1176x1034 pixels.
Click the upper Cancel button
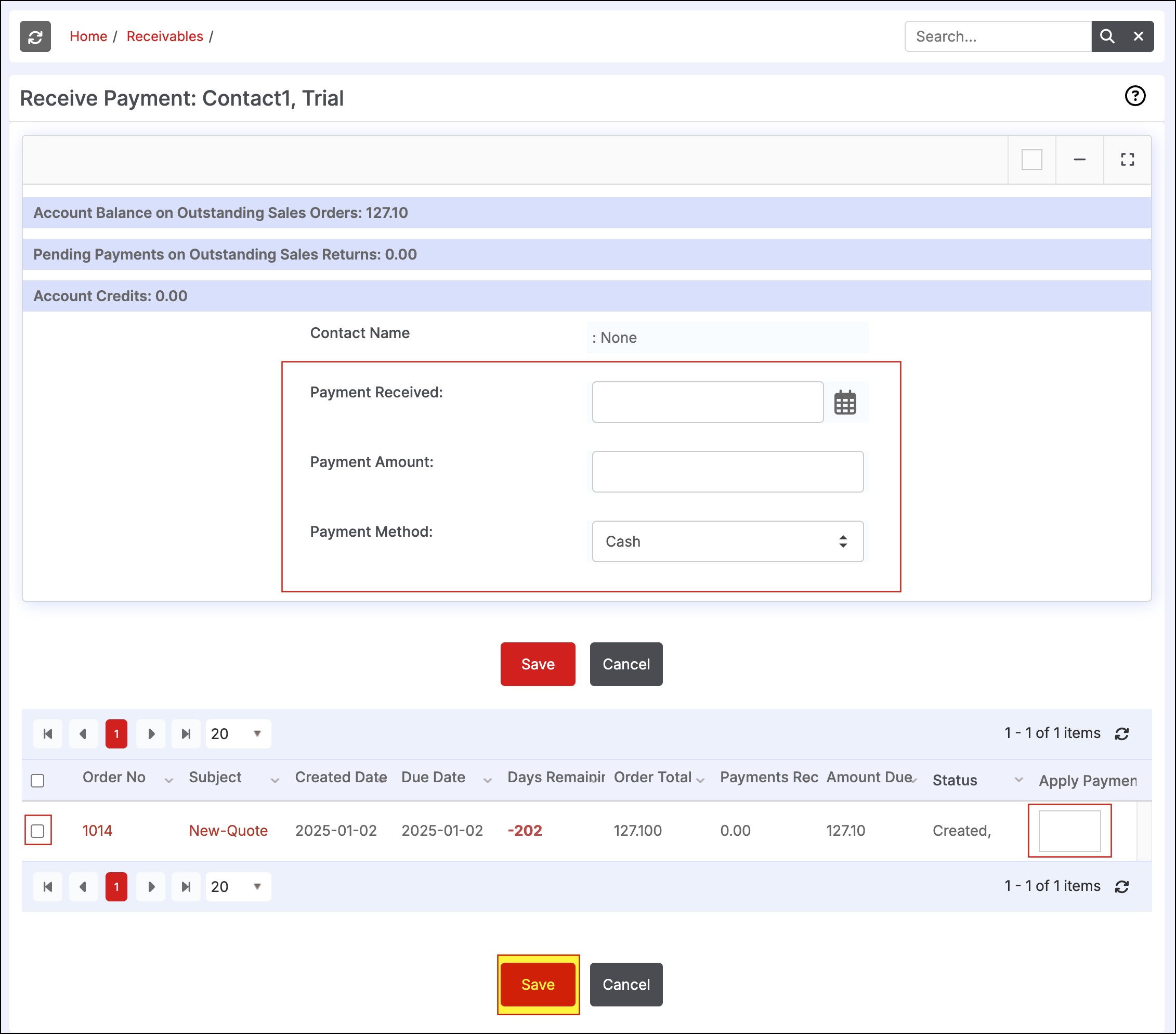(x=626, y=664)
